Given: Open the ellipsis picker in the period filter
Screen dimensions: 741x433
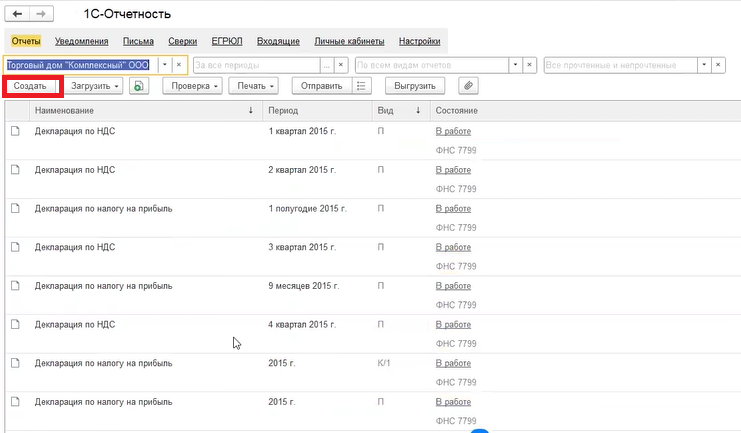Looking at the screenshot, I should coord(326,64).
